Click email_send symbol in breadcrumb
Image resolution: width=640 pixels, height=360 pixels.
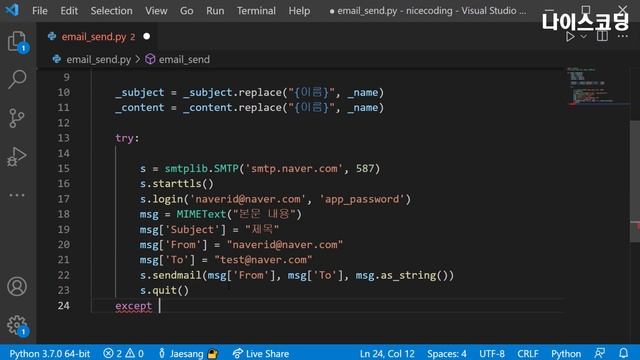point(184,60)
